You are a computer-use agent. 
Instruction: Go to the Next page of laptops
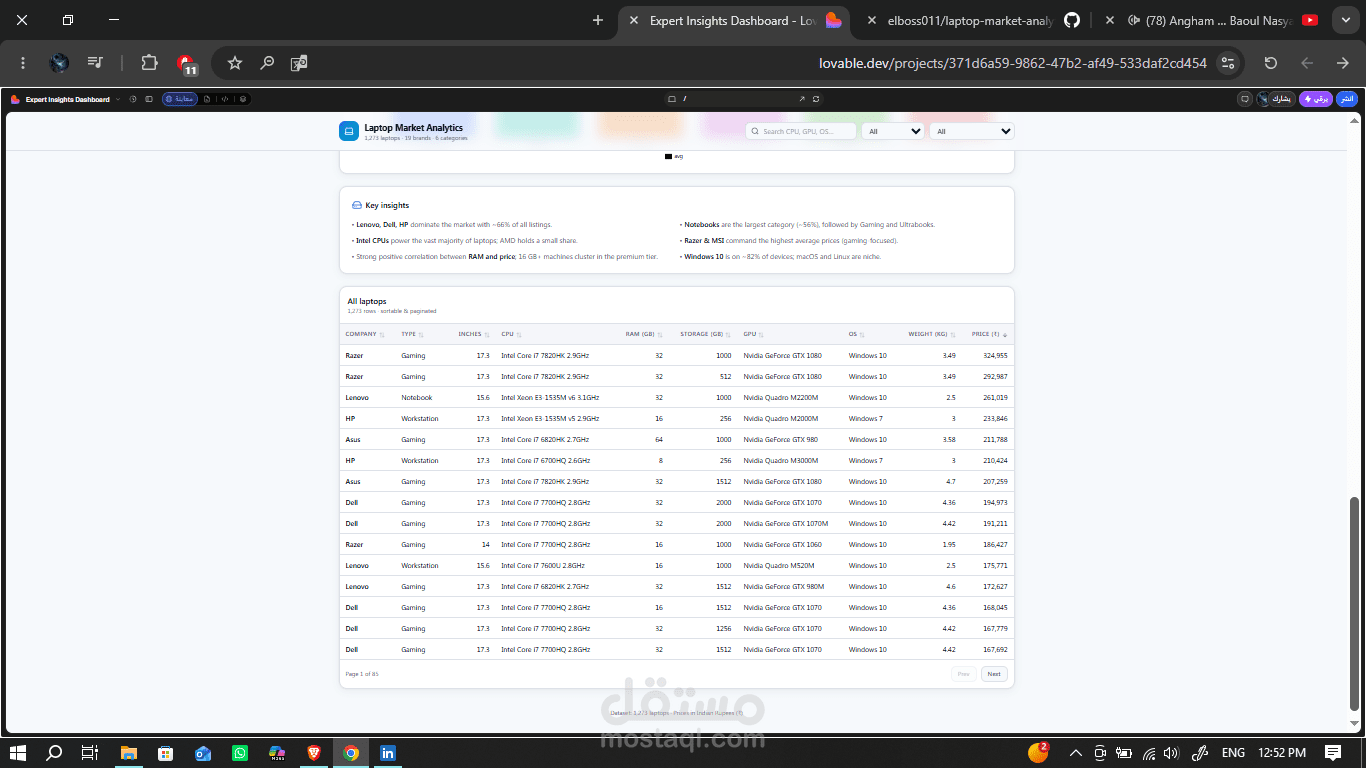[994, 674]
